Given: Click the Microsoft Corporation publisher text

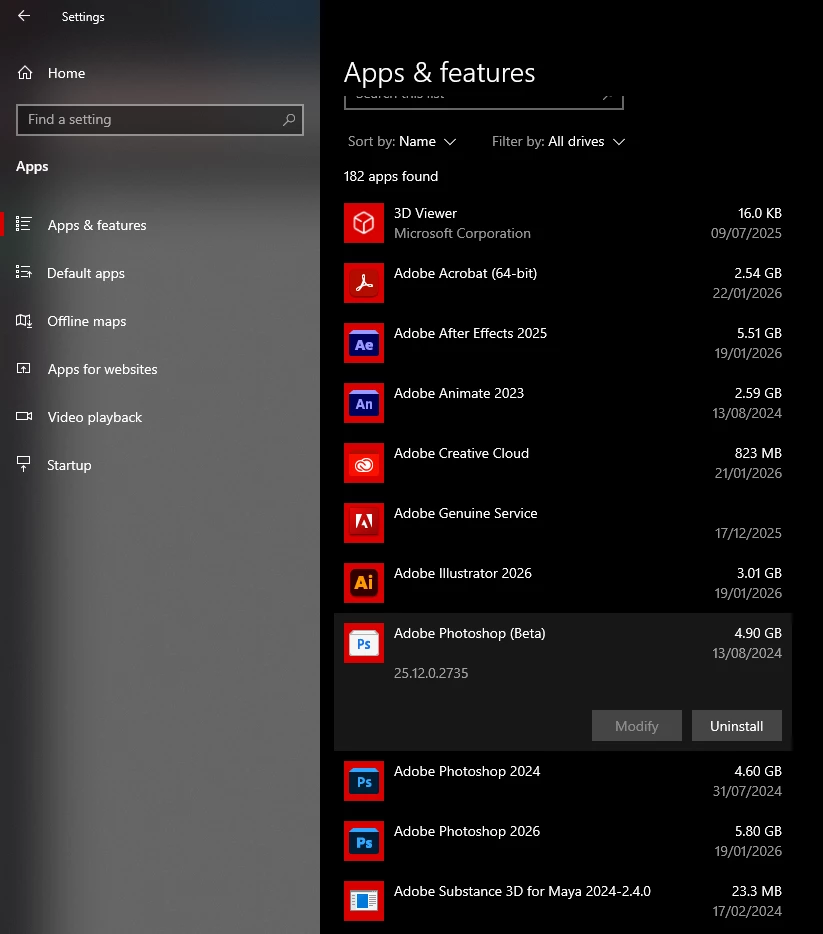Looking at the screenshot, I should (x=462, y=234).
